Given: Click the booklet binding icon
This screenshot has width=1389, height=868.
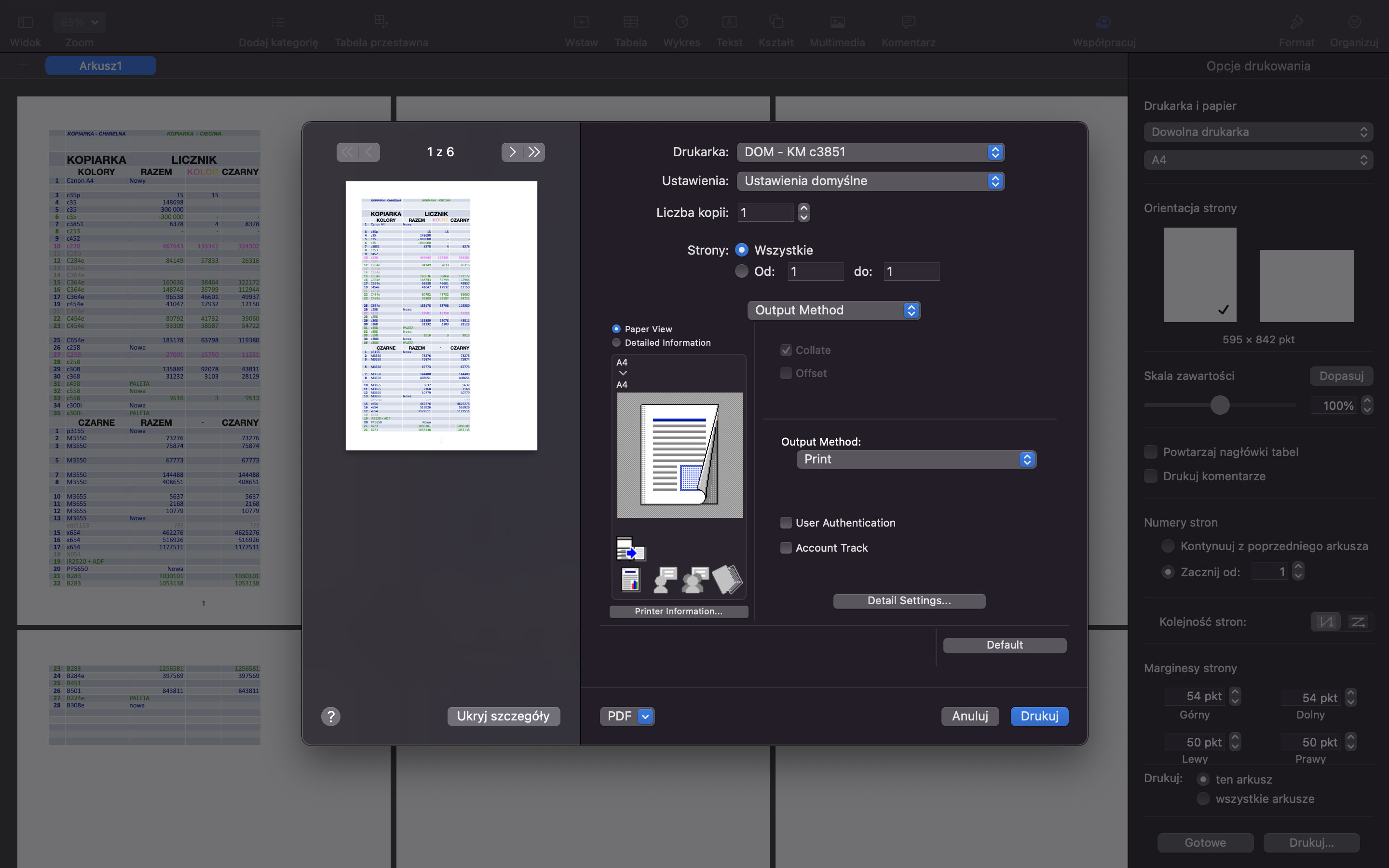Looking at the screenshot, I should point(727,579).
